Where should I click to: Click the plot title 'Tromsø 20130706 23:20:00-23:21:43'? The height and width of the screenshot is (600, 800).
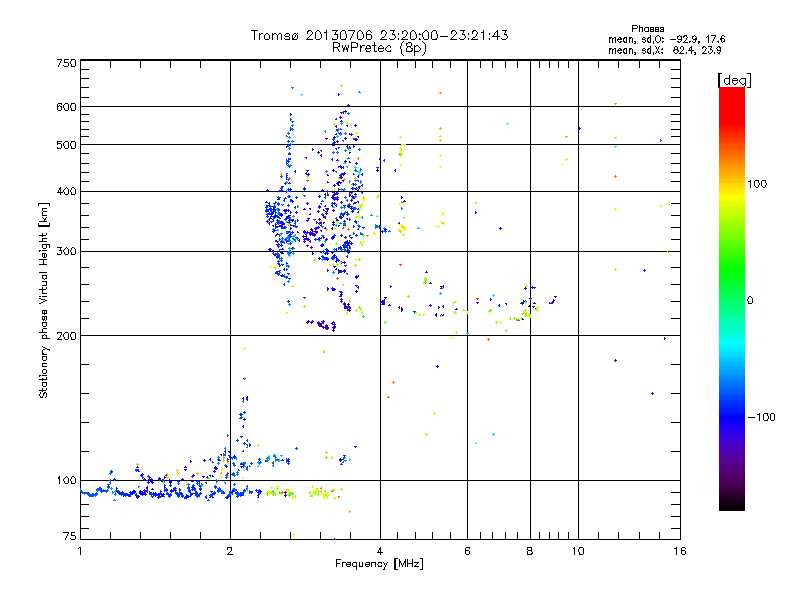tap(379, 35)
